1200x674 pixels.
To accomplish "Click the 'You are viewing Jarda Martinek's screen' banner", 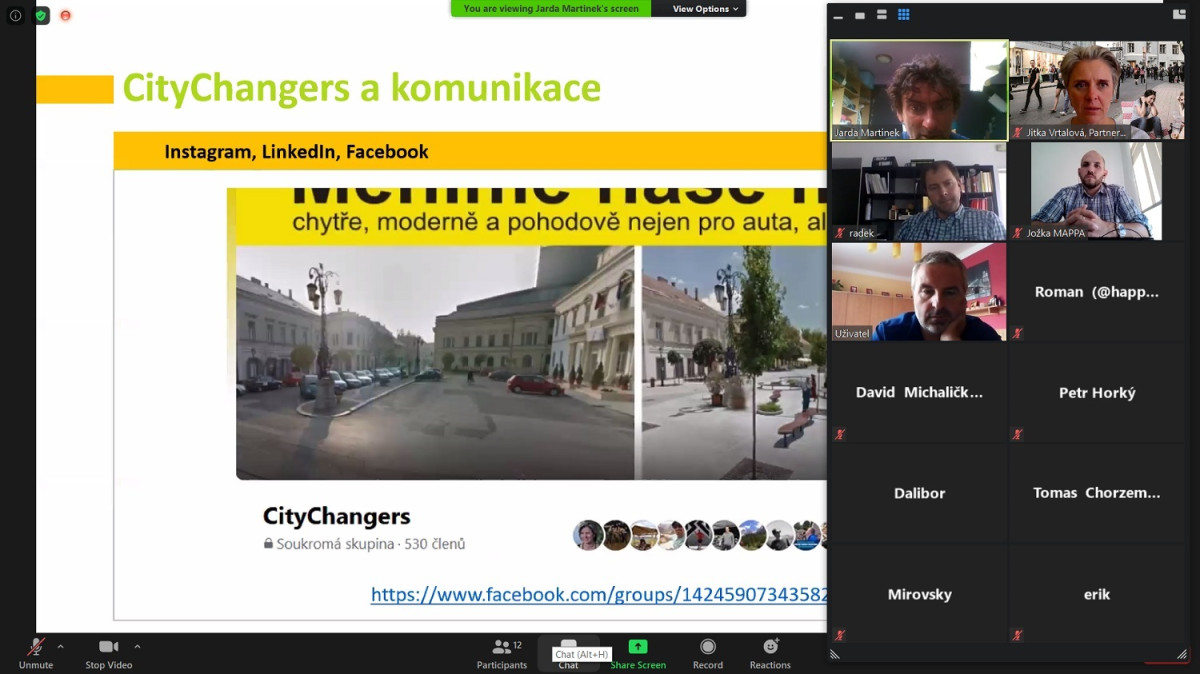I will coord(551,9).
